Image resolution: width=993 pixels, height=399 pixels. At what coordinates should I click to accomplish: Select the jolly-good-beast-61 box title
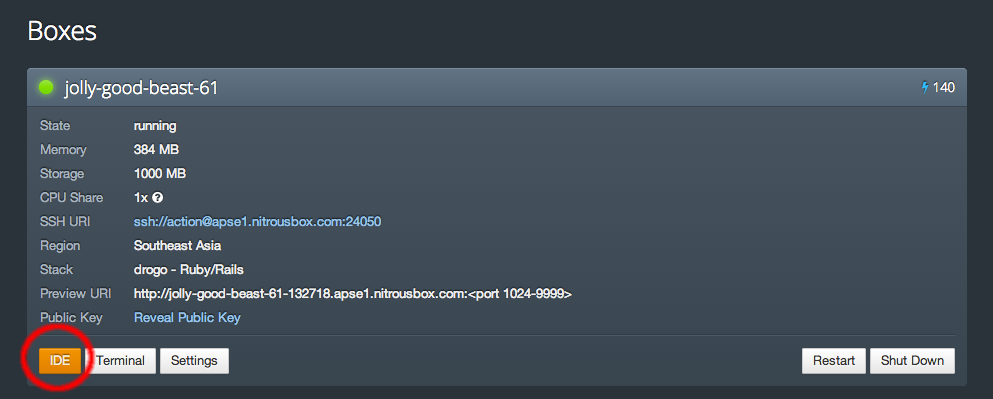pyautogui.click(x=141, y=88)
